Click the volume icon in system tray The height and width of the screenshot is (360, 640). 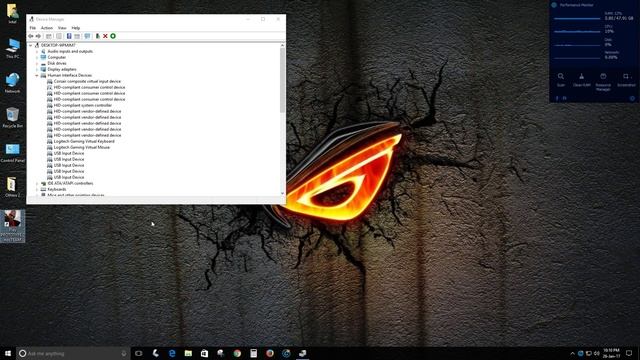[596, 353]
